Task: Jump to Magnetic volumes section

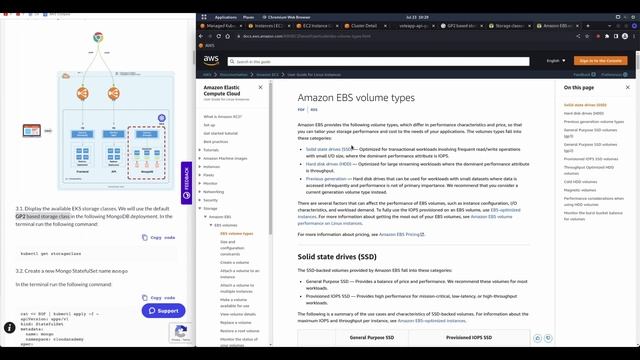Action: (x=580, y=190)
